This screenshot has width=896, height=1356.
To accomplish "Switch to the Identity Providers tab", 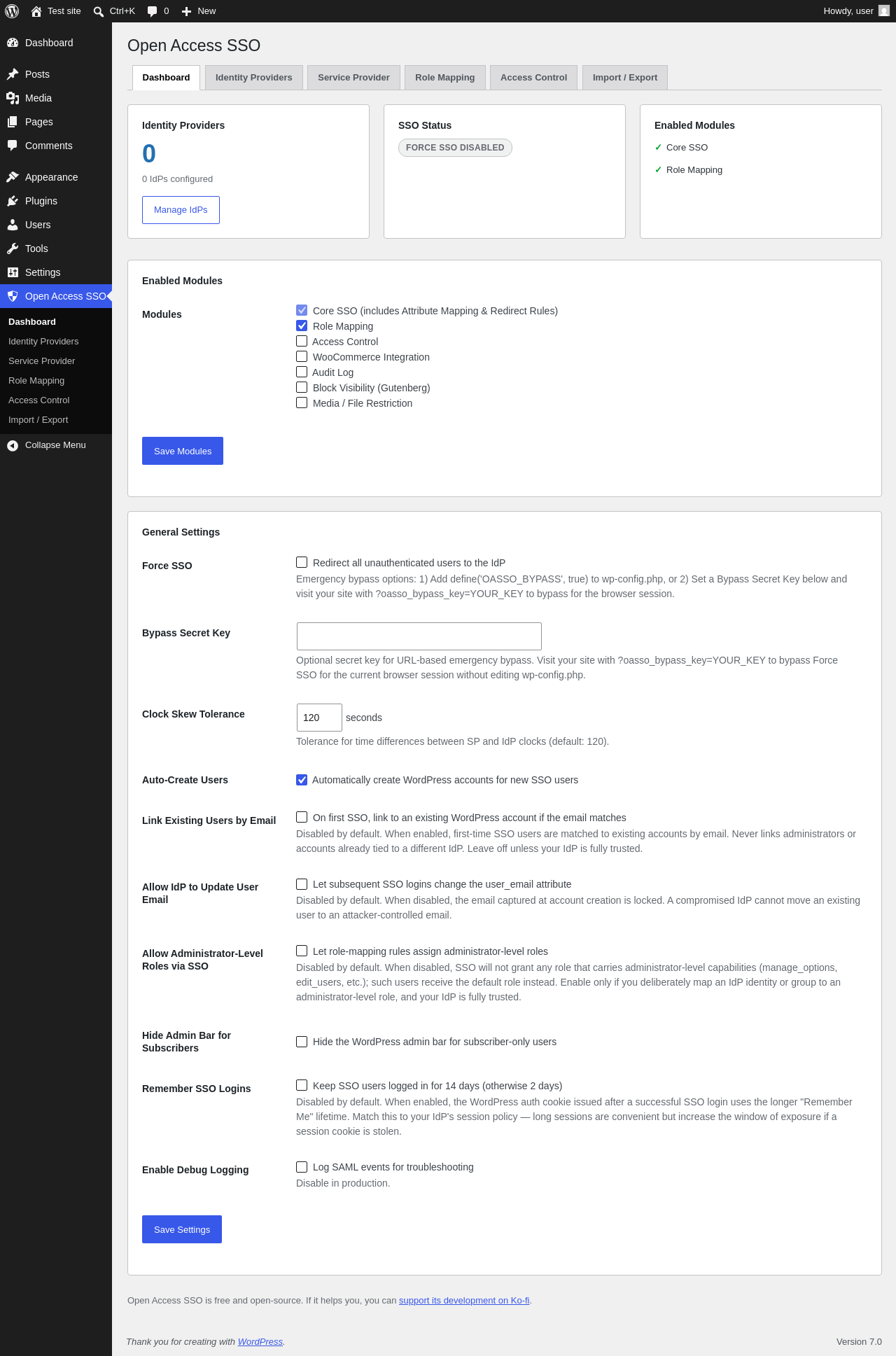I will 254,78.
